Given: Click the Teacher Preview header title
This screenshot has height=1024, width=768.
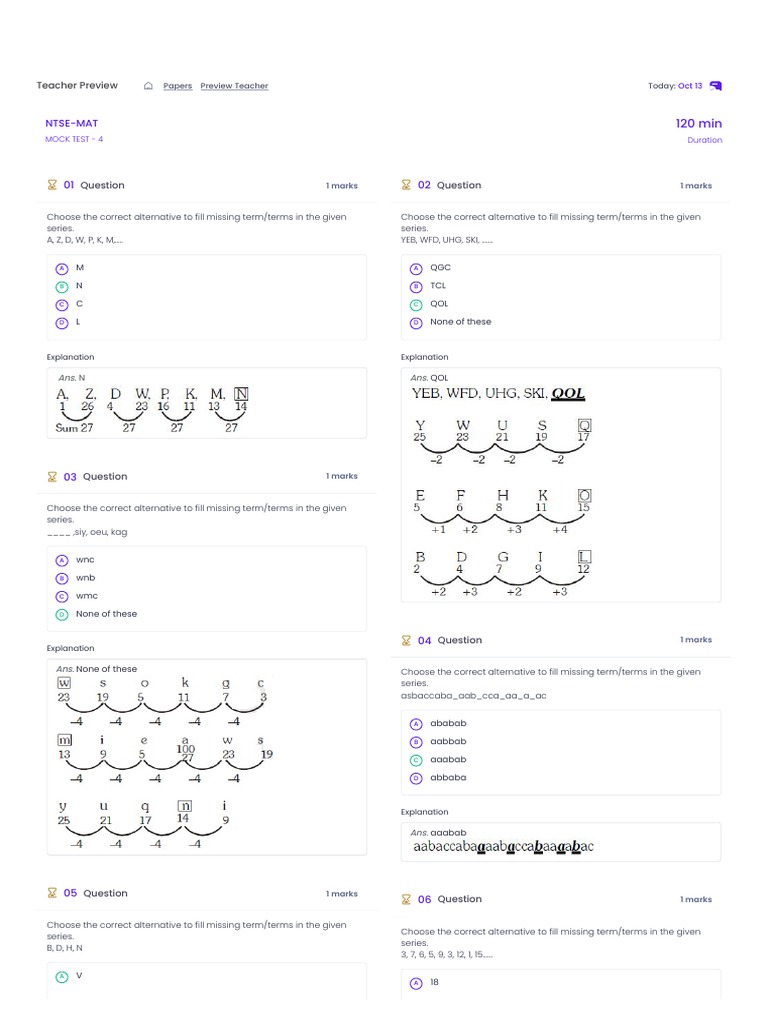Looking at the screenshot, I should pyautogui.click(x=77, y=86).
